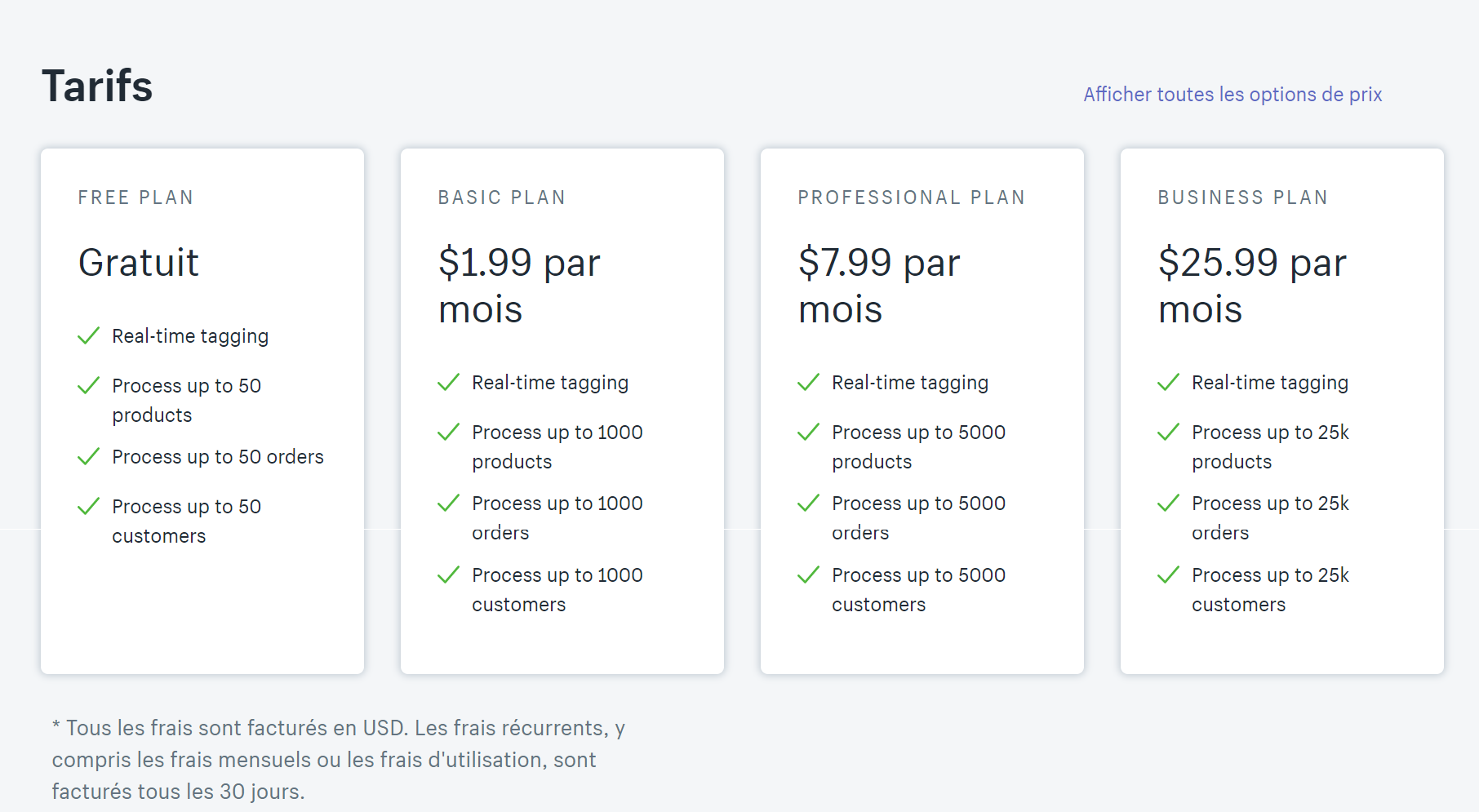Select the BASIC PLAN label
The width and height of the screenshot is (1479, 812).
(502, 197)
